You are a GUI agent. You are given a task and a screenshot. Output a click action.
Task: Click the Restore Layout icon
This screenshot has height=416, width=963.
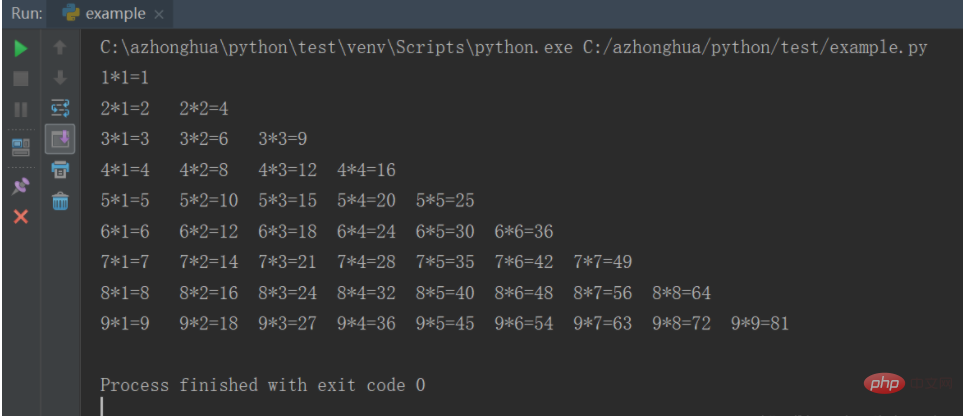(x=20, y=147)
